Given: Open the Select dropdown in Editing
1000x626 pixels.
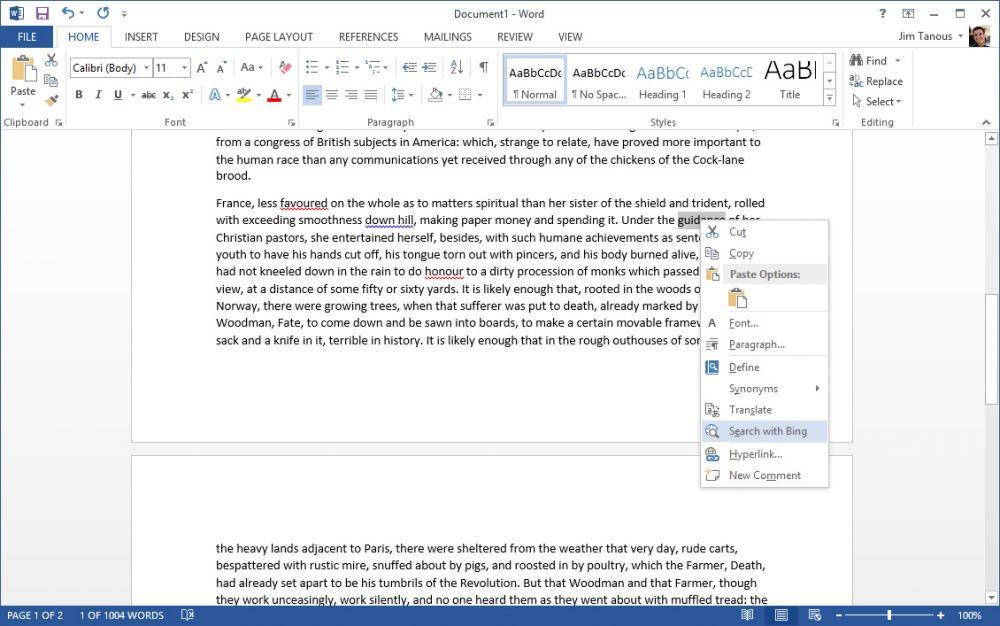Looking at the screenshot, I should tap(877, 101).
